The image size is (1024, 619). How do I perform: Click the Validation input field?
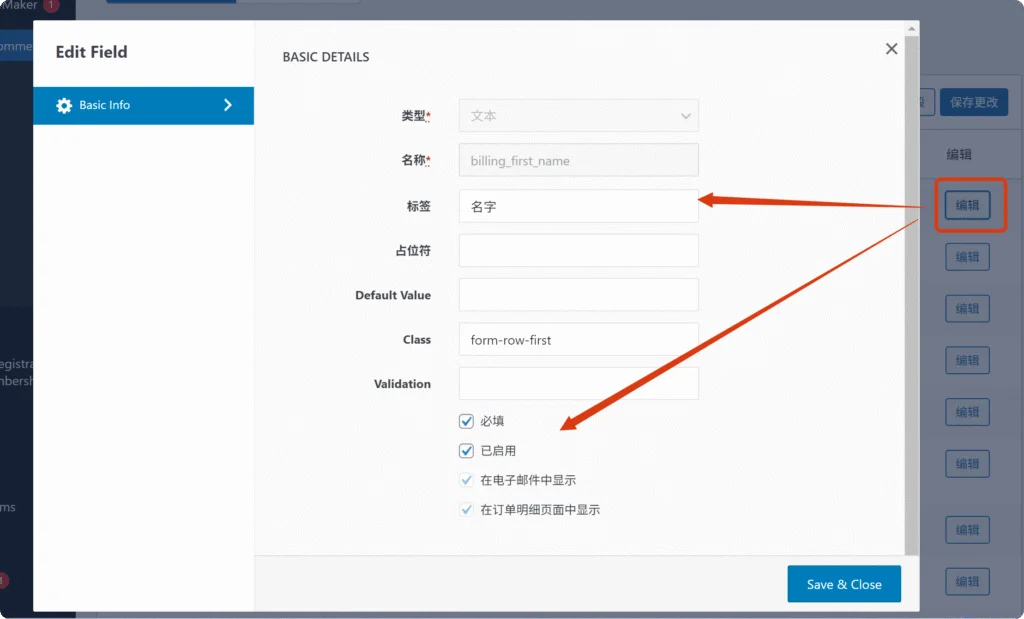[x=578, y=384]
